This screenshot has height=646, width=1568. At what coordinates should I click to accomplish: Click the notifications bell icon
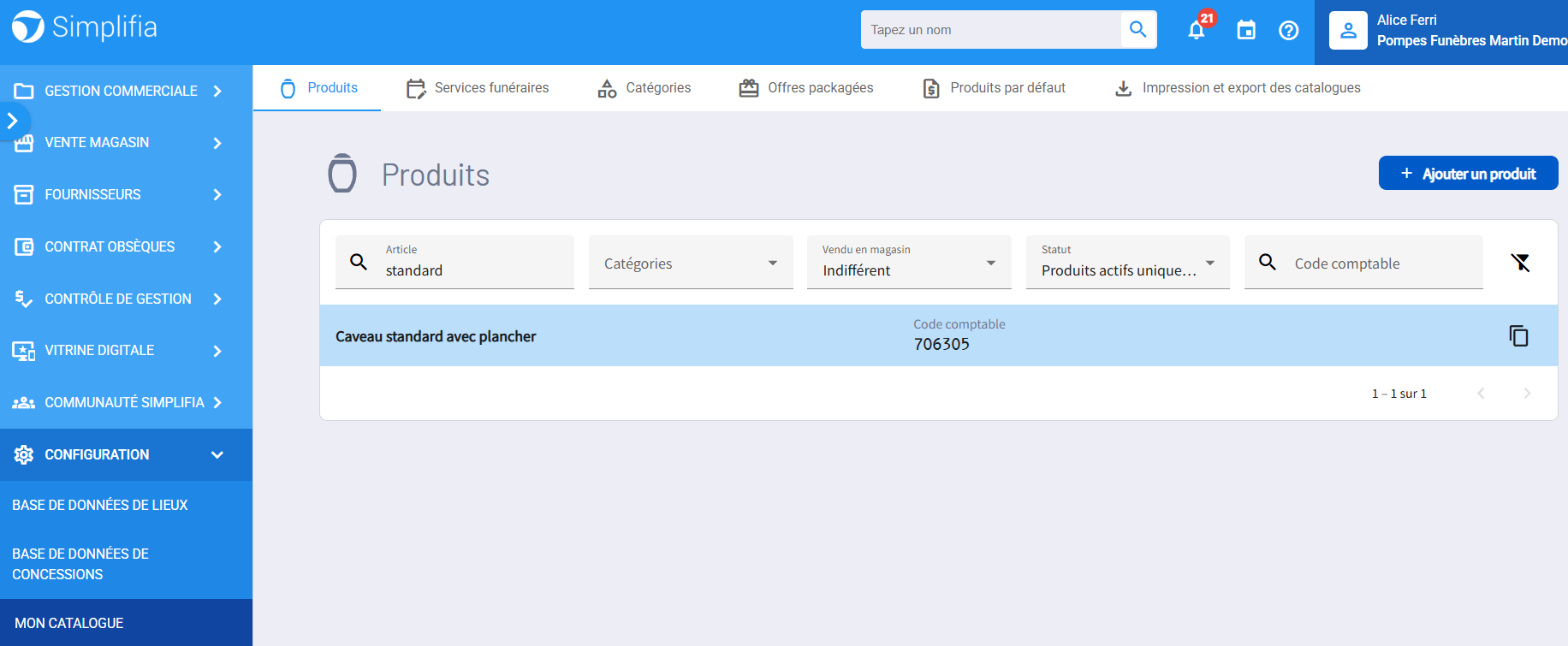pos(1197,31)
